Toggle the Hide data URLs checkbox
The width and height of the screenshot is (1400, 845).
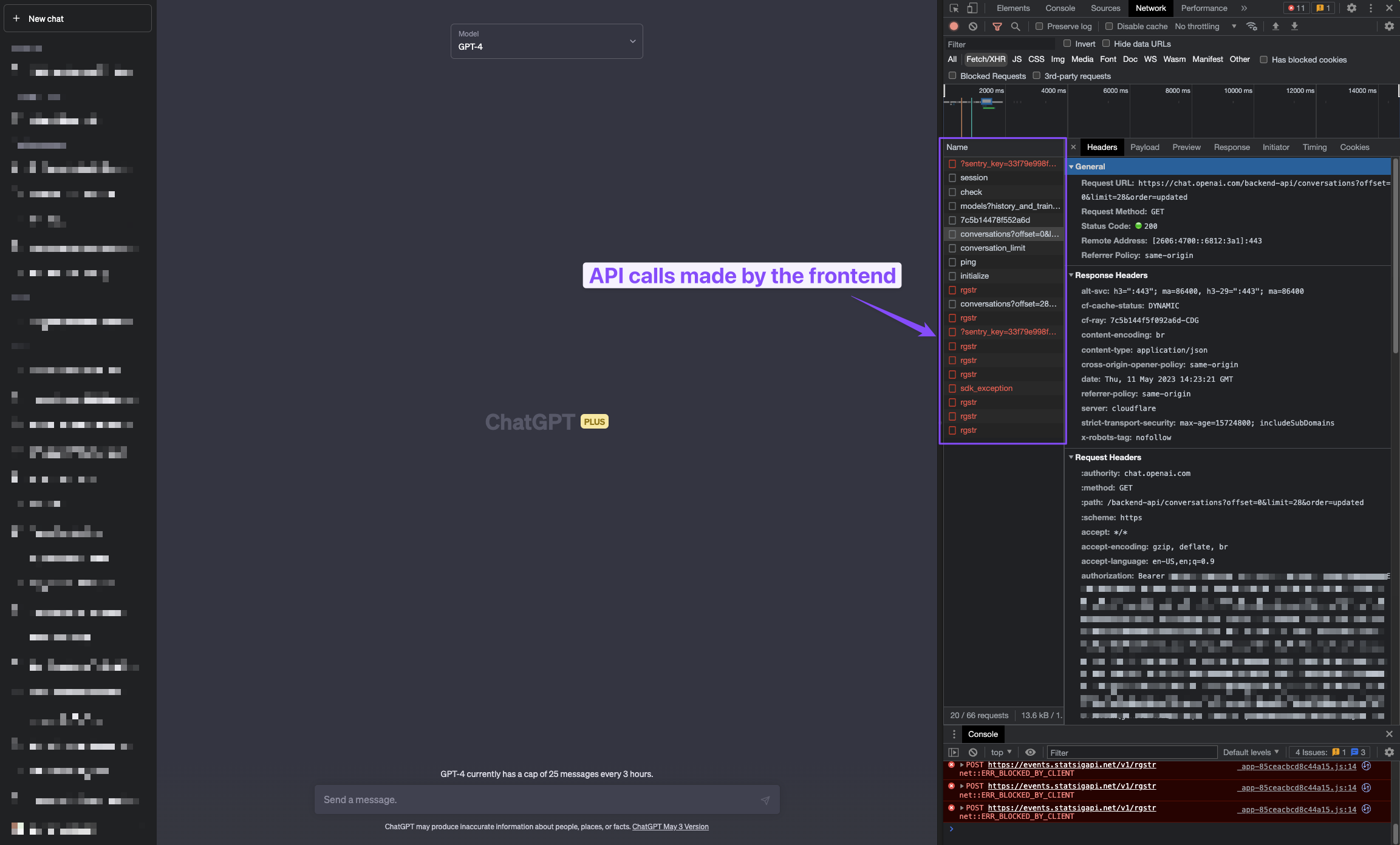pos(1107,43)
